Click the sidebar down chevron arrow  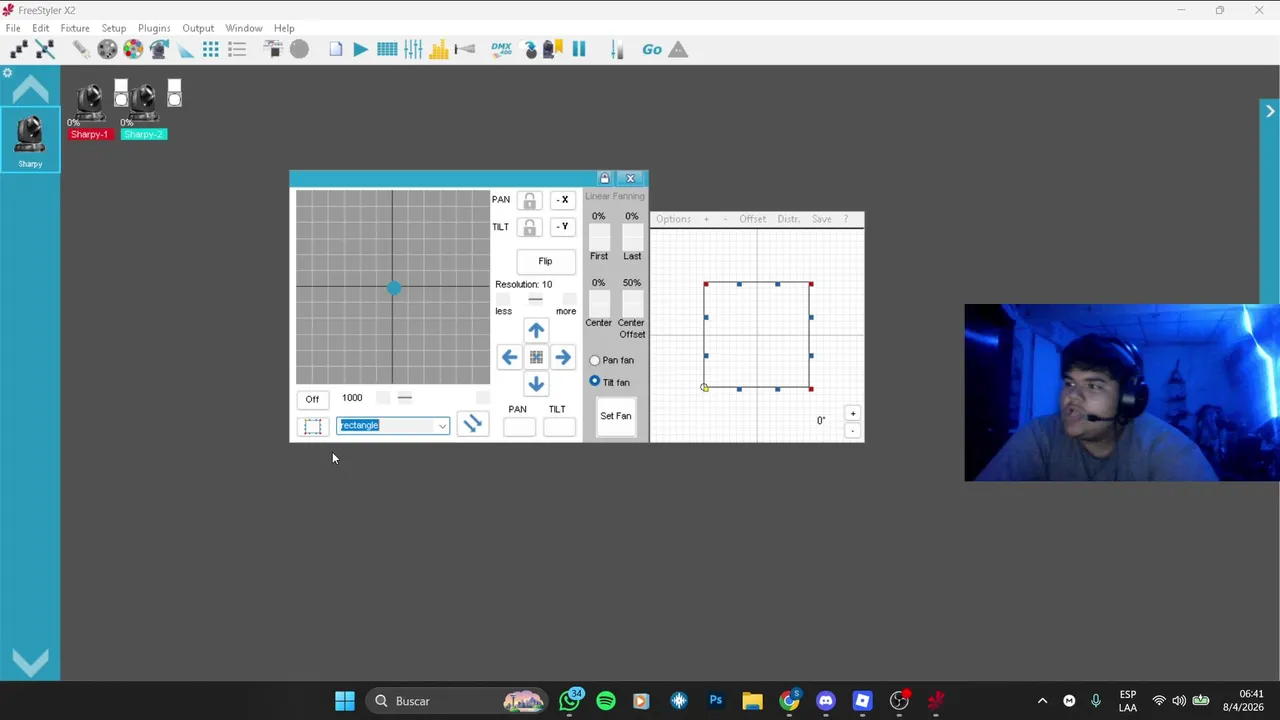tap(30, 662)
